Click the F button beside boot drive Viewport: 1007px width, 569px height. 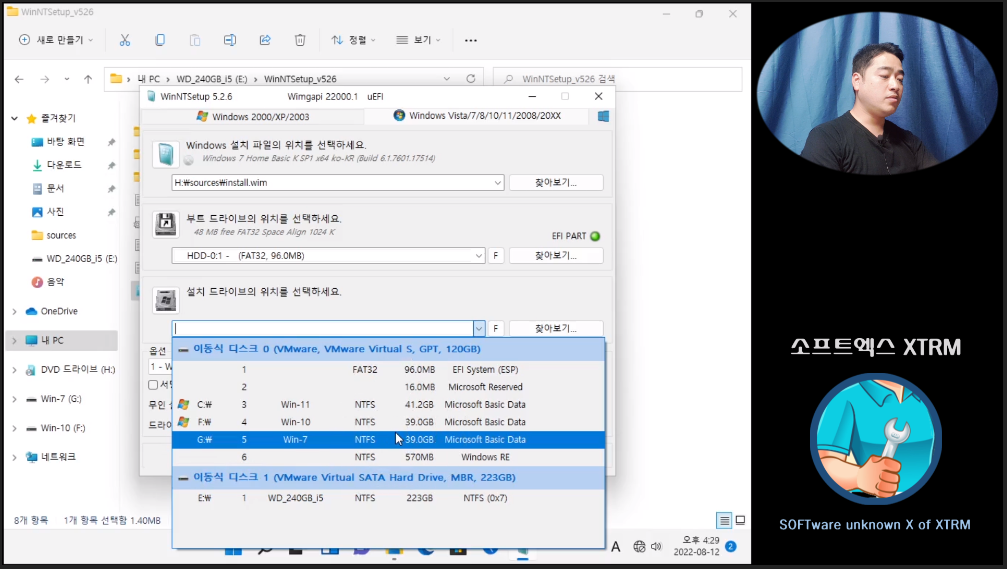(x=496, y=256)
